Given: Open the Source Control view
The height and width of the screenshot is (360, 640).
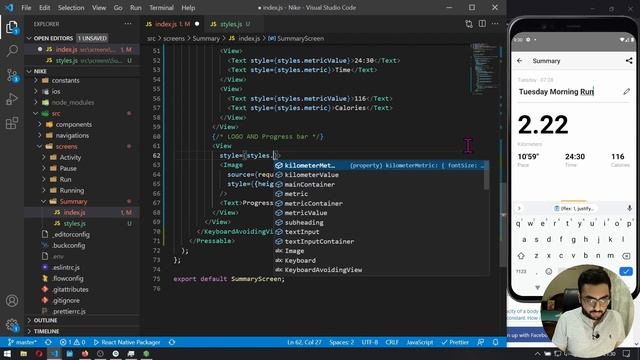Looking at the screenshot, I should pos(12,76).
